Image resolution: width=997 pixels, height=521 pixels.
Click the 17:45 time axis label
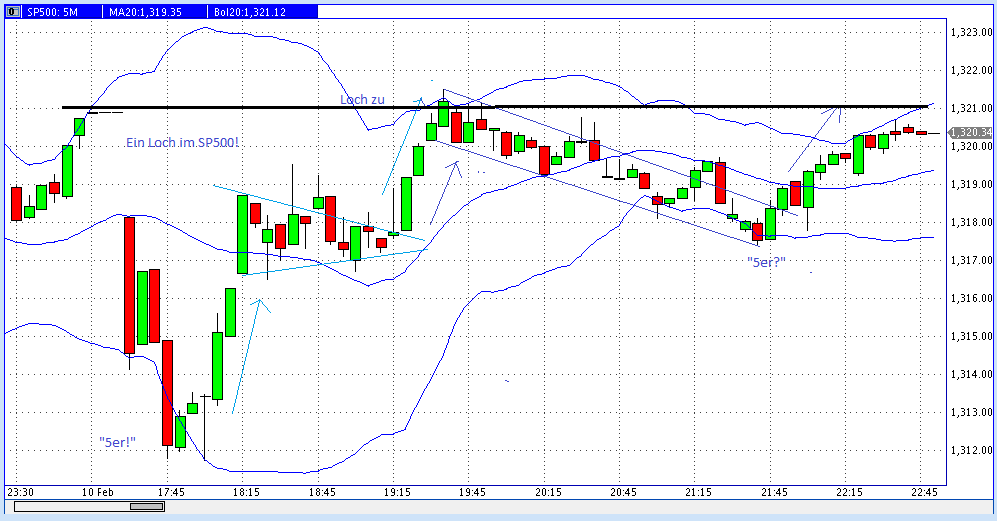pyautogui.click(x=171, y=492)
